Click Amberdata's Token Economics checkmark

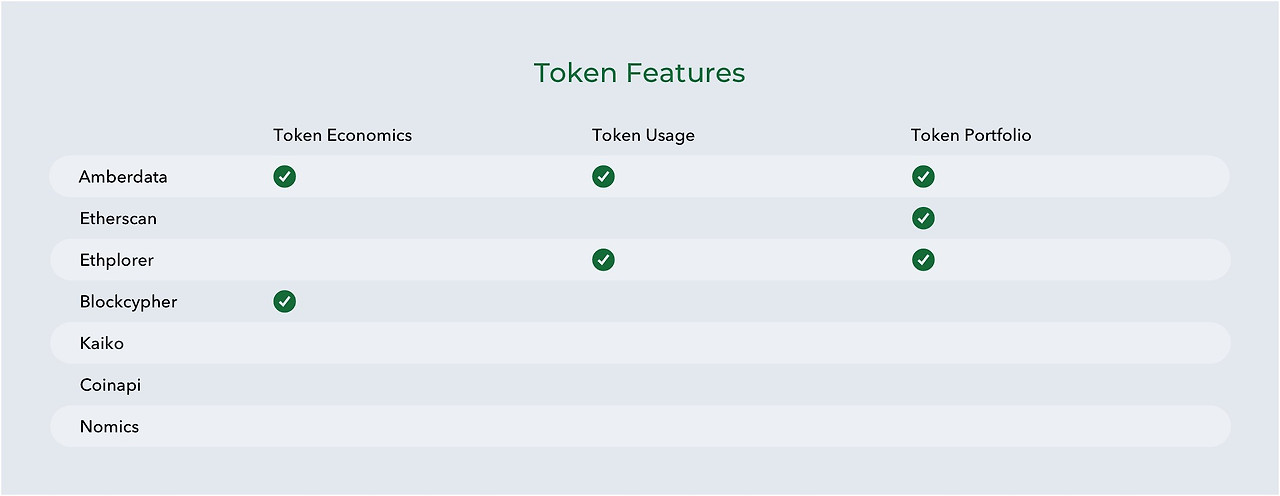[285, 177]
